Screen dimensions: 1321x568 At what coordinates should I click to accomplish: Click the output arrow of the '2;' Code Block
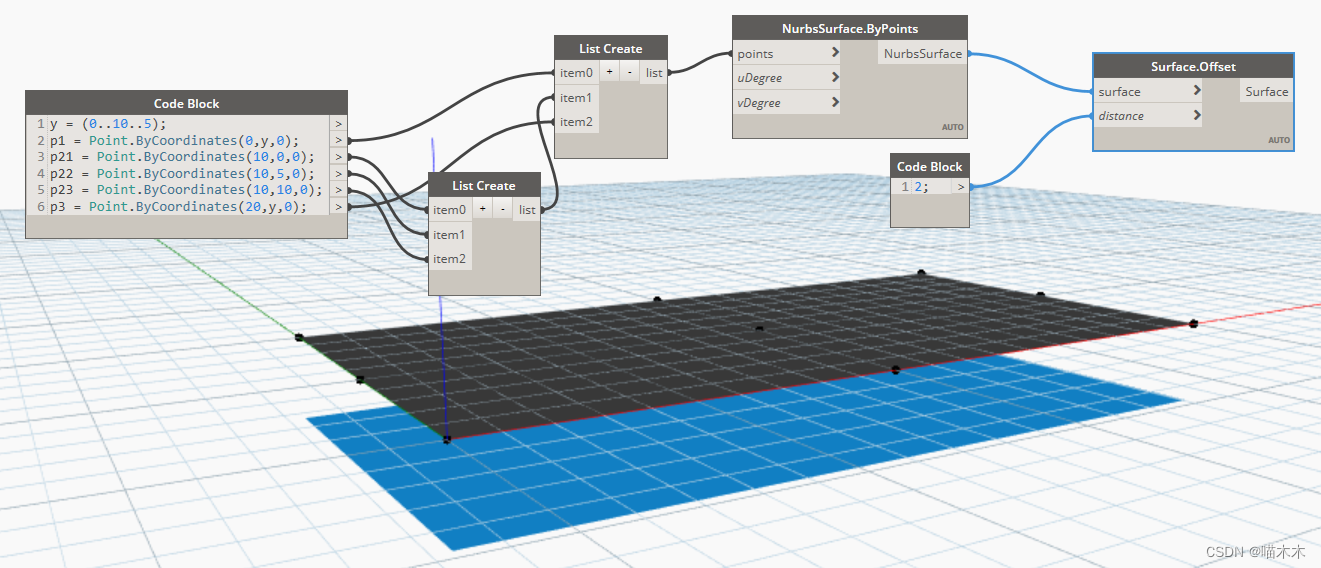[x=960, y=187]
